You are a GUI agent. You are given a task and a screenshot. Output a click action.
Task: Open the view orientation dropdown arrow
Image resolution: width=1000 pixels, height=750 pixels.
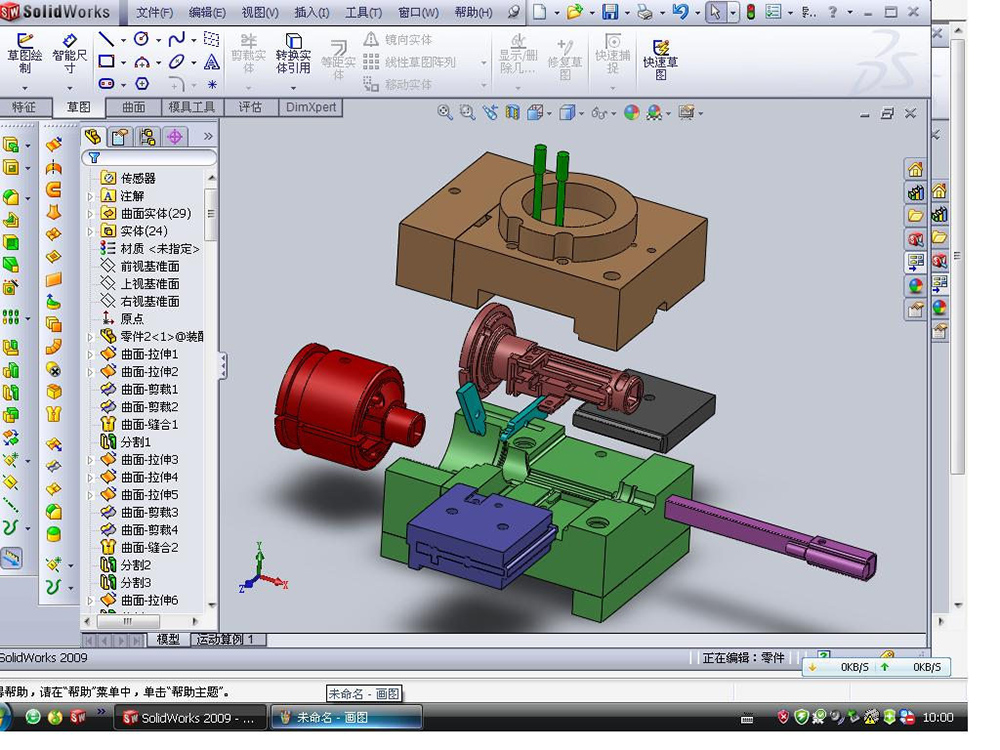click(x=548, y=114)
